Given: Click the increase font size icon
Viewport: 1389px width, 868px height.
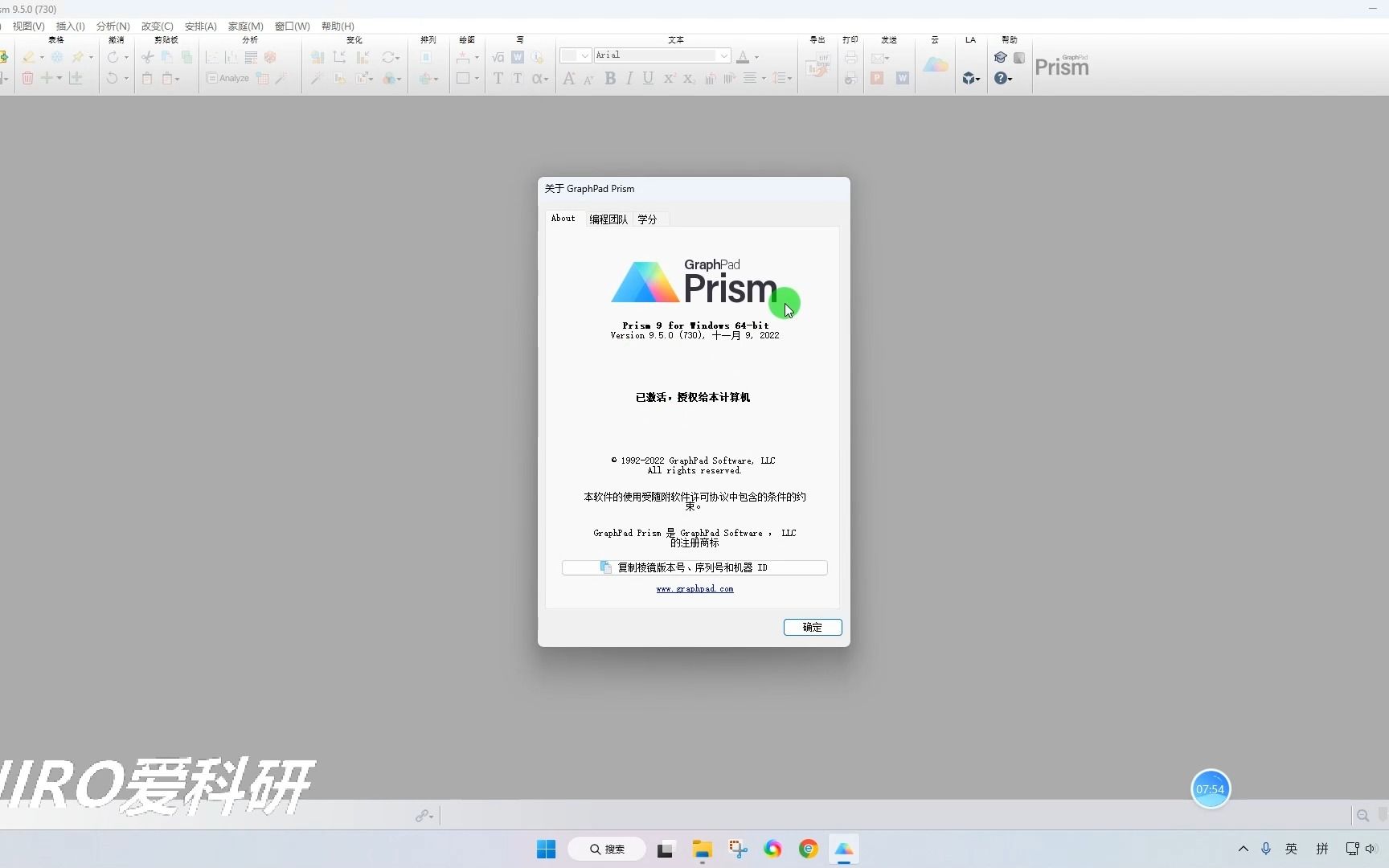Looking at the screenshot, I should click(569, 78).
